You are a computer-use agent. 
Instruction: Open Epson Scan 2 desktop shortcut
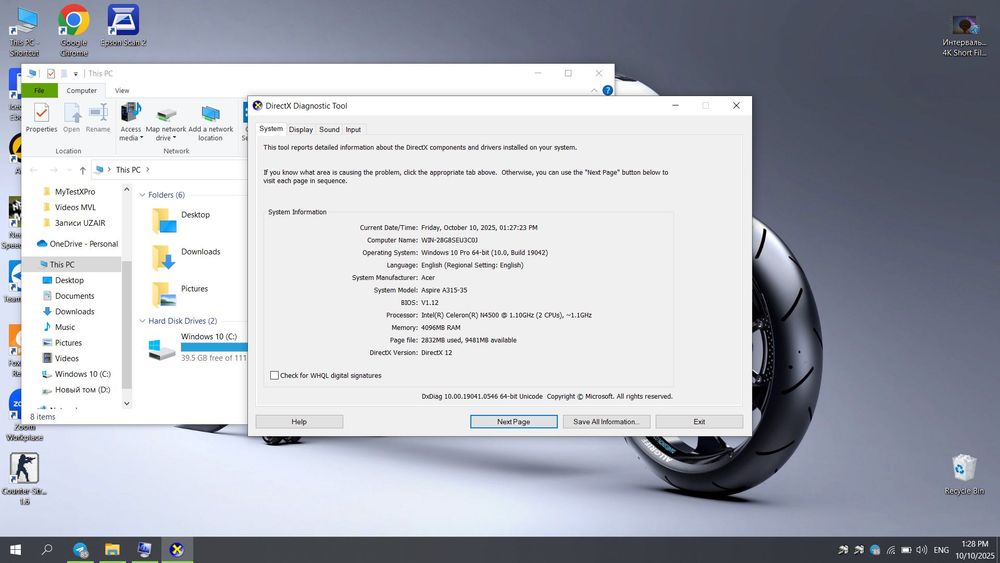coord(123,26)
